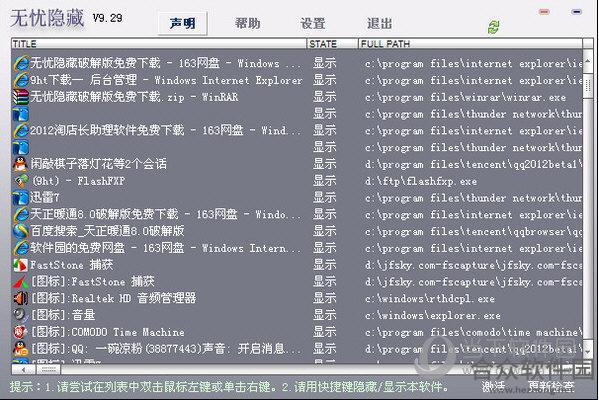This screenshot has height=400, width=599.
Task: Click the 激活 link at bottom
Action: pos(493,386)
